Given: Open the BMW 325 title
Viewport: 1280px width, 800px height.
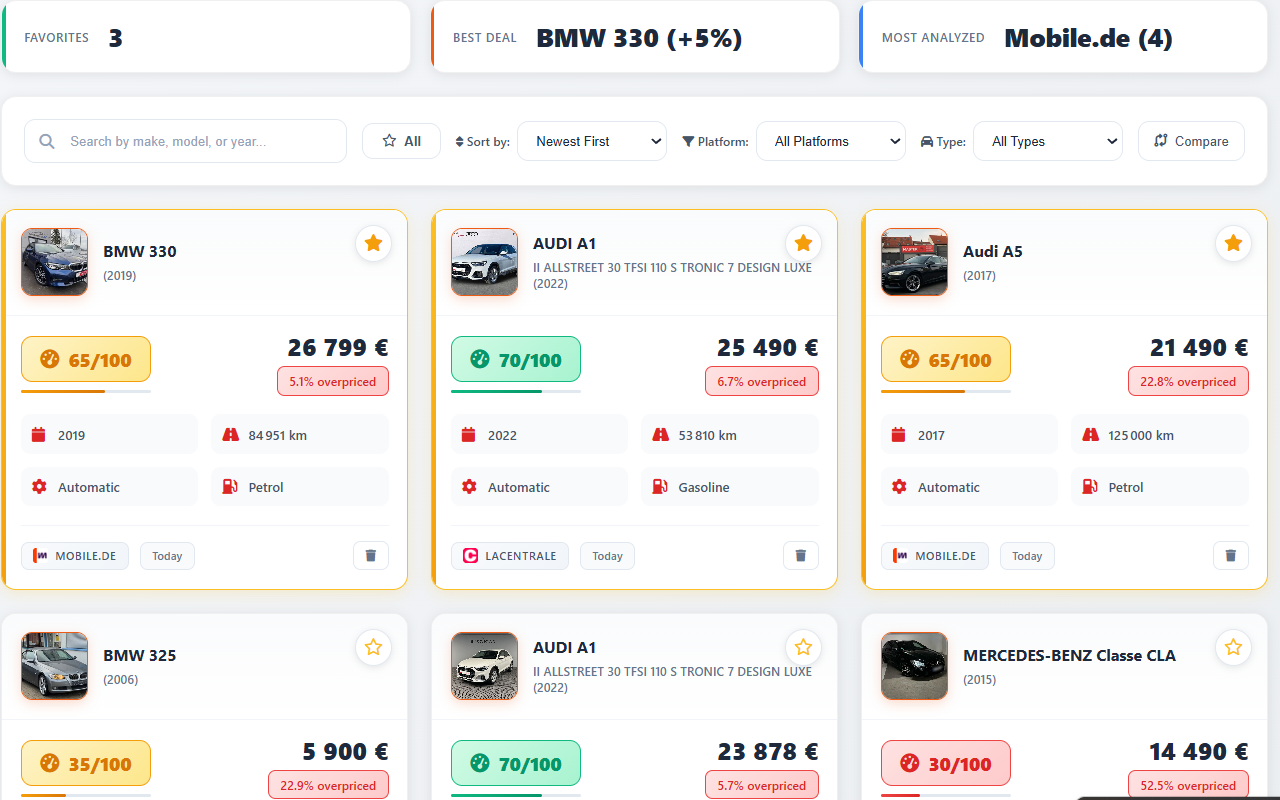Looking at the screenshot, I should point(139,655).
